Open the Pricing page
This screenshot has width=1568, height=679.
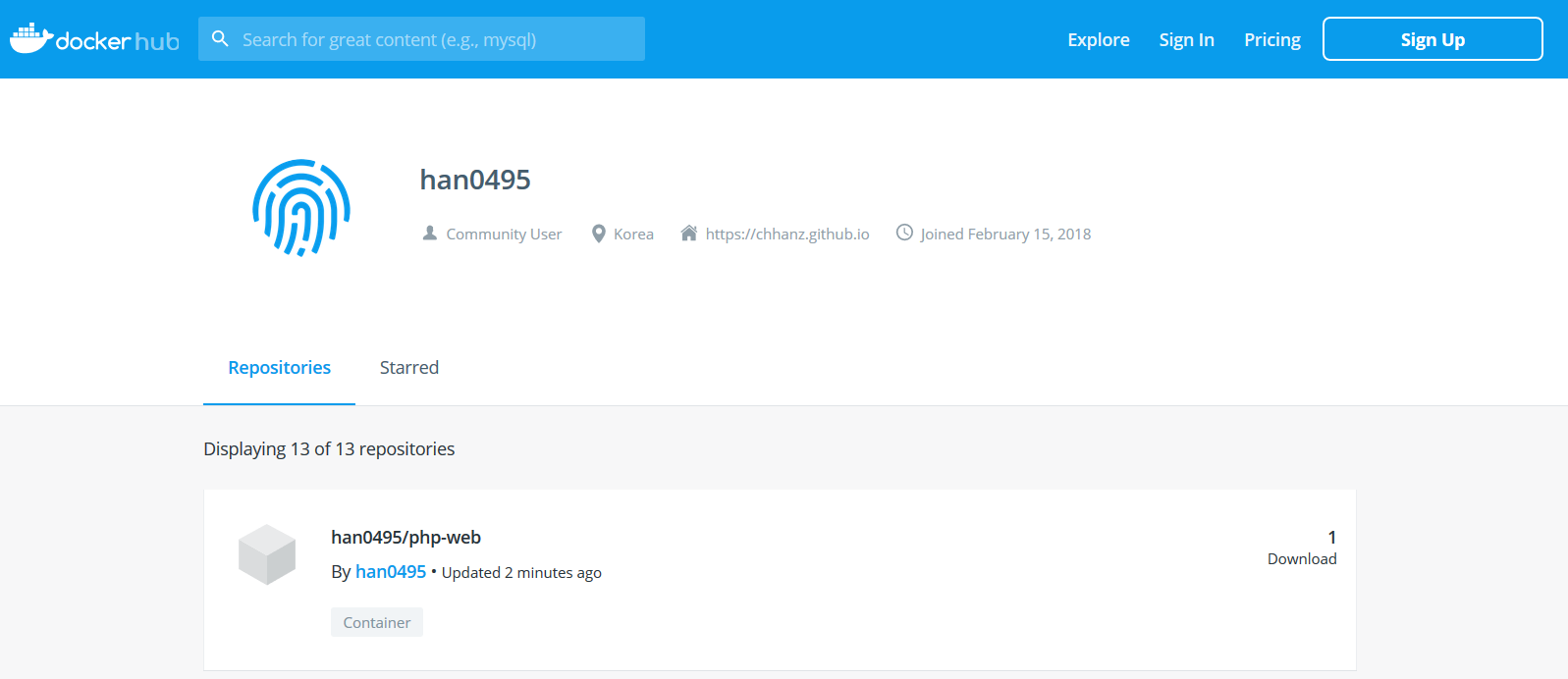[x=1272, y=39]
